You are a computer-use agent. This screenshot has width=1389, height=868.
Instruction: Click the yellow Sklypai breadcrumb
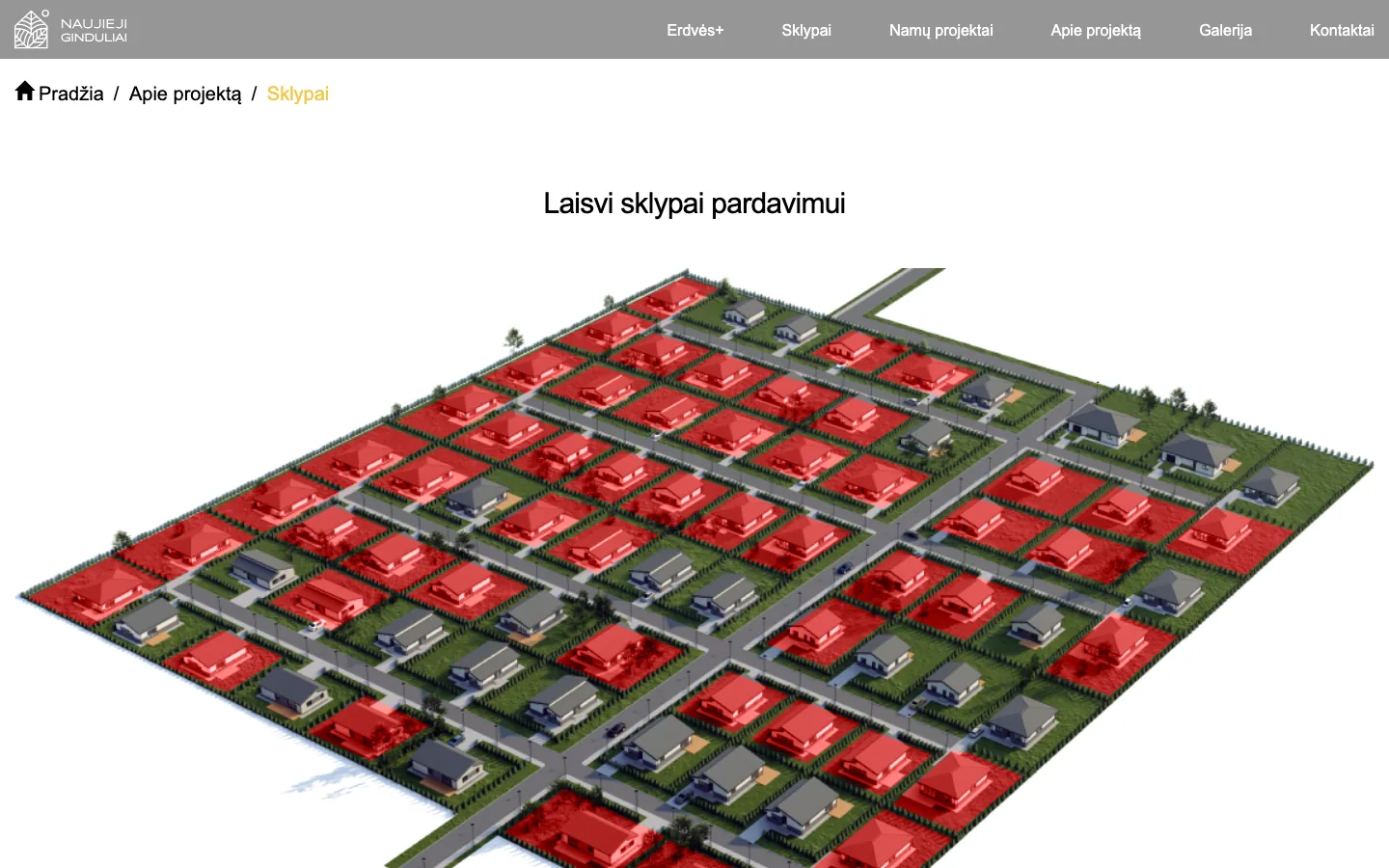pyautogui.click(x=297, y=94)
